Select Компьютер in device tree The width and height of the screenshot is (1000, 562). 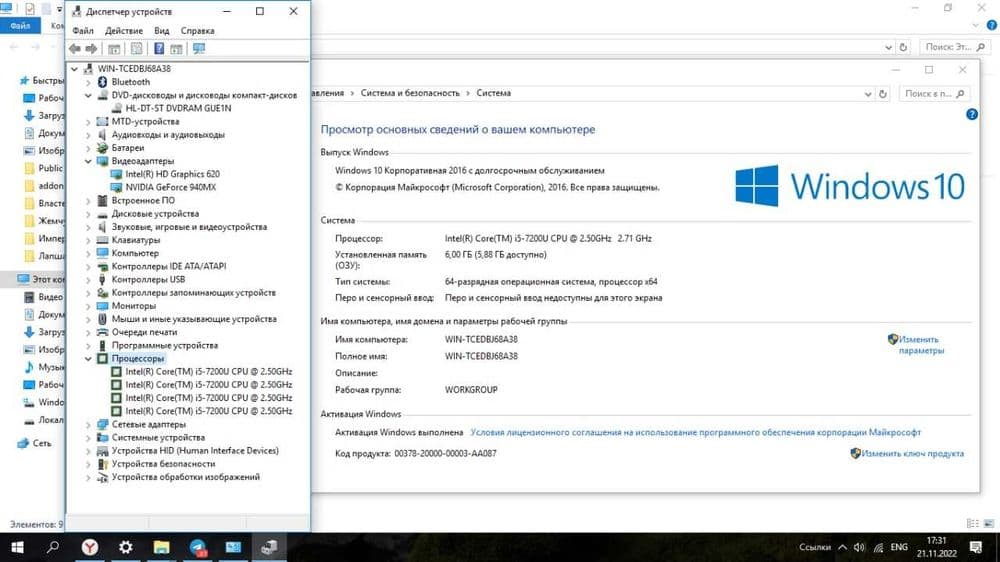[135, 253]
